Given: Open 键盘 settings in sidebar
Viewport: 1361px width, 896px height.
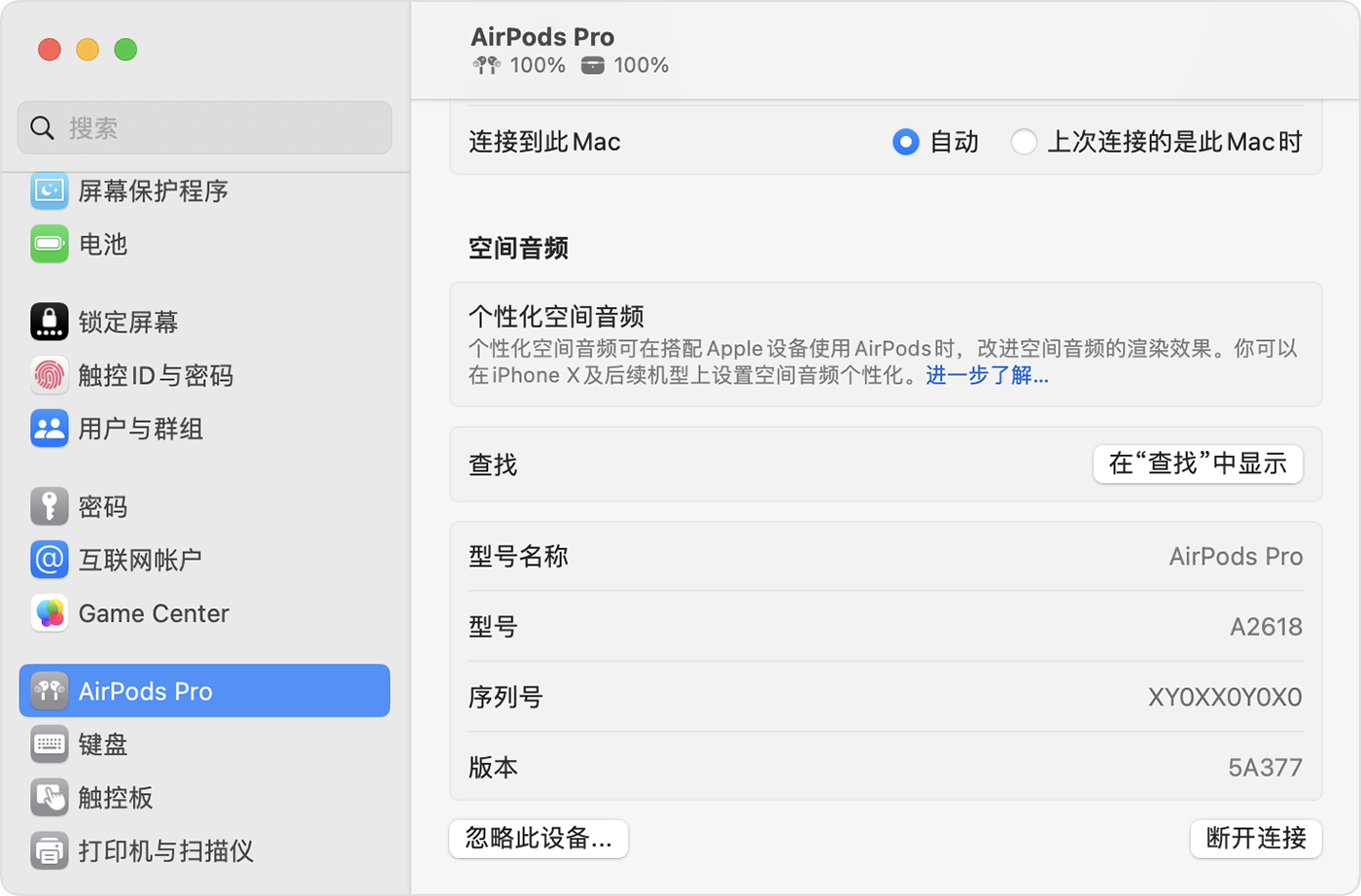Looking at the screenshot, I should click(x=204, y=744).
